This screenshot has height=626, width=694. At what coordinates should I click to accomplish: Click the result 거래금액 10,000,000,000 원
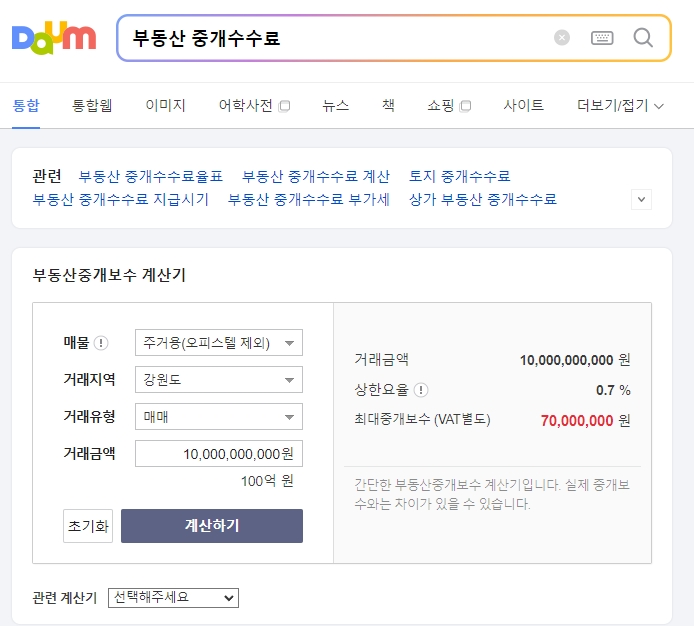coord(575,360)
